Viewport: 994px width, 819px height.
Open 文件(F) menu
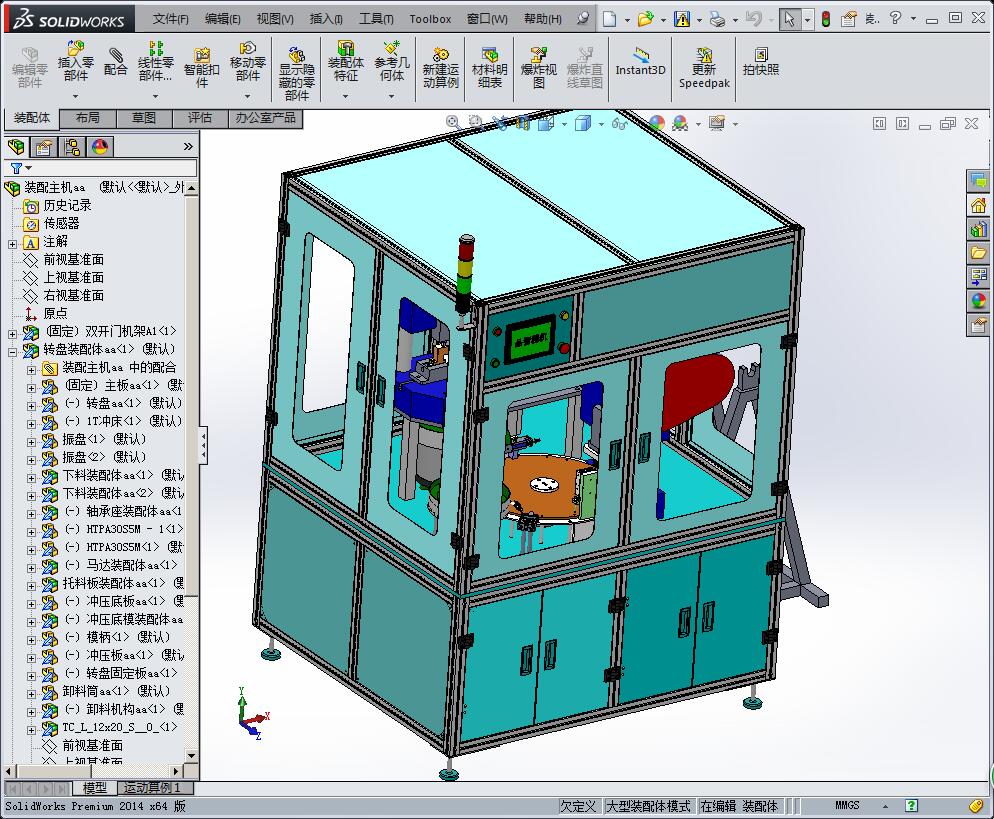pyautogui.click(x=171, y=19)
